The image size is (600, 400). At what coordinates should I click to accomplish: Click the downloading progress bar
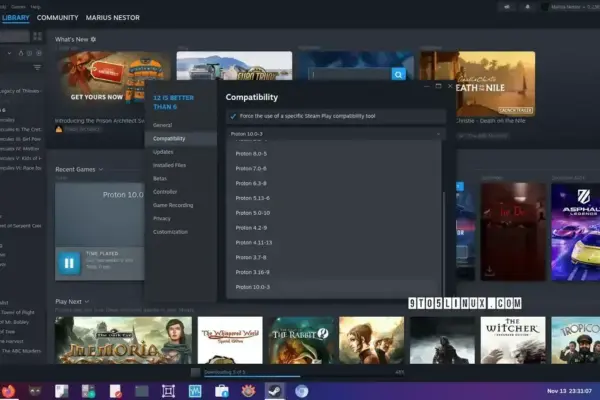[x=304, y=376]
